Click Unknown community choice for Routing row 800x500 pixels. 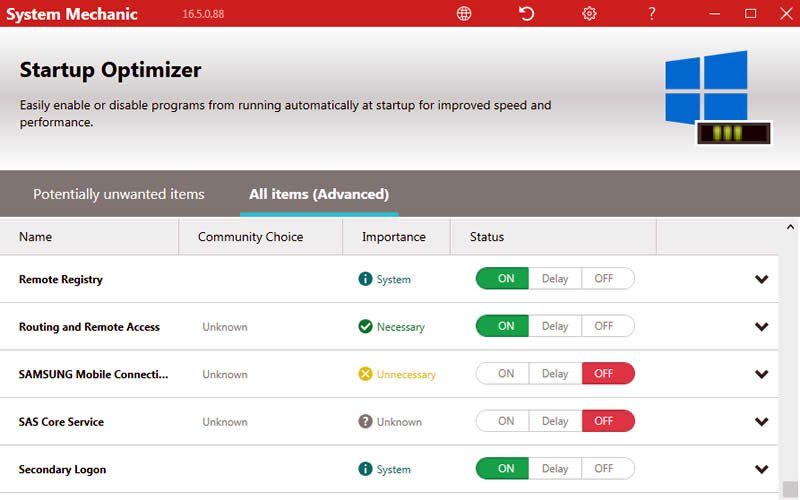coord(225,327)
